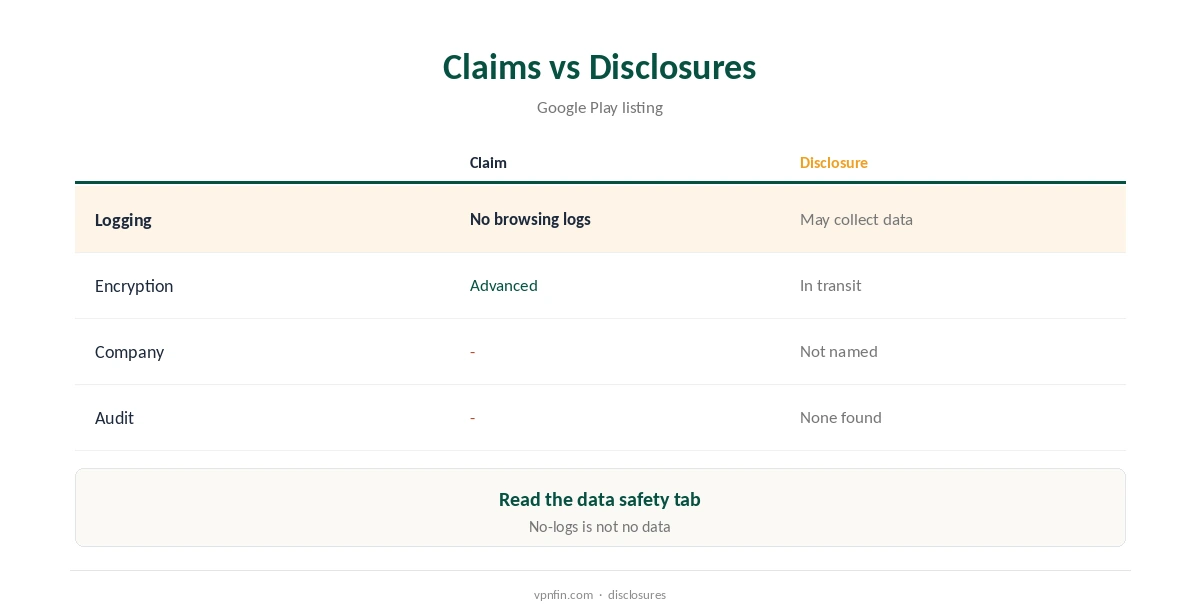Click the 'No browsing logs' cell
The image size is (1200, 614).
530,219
